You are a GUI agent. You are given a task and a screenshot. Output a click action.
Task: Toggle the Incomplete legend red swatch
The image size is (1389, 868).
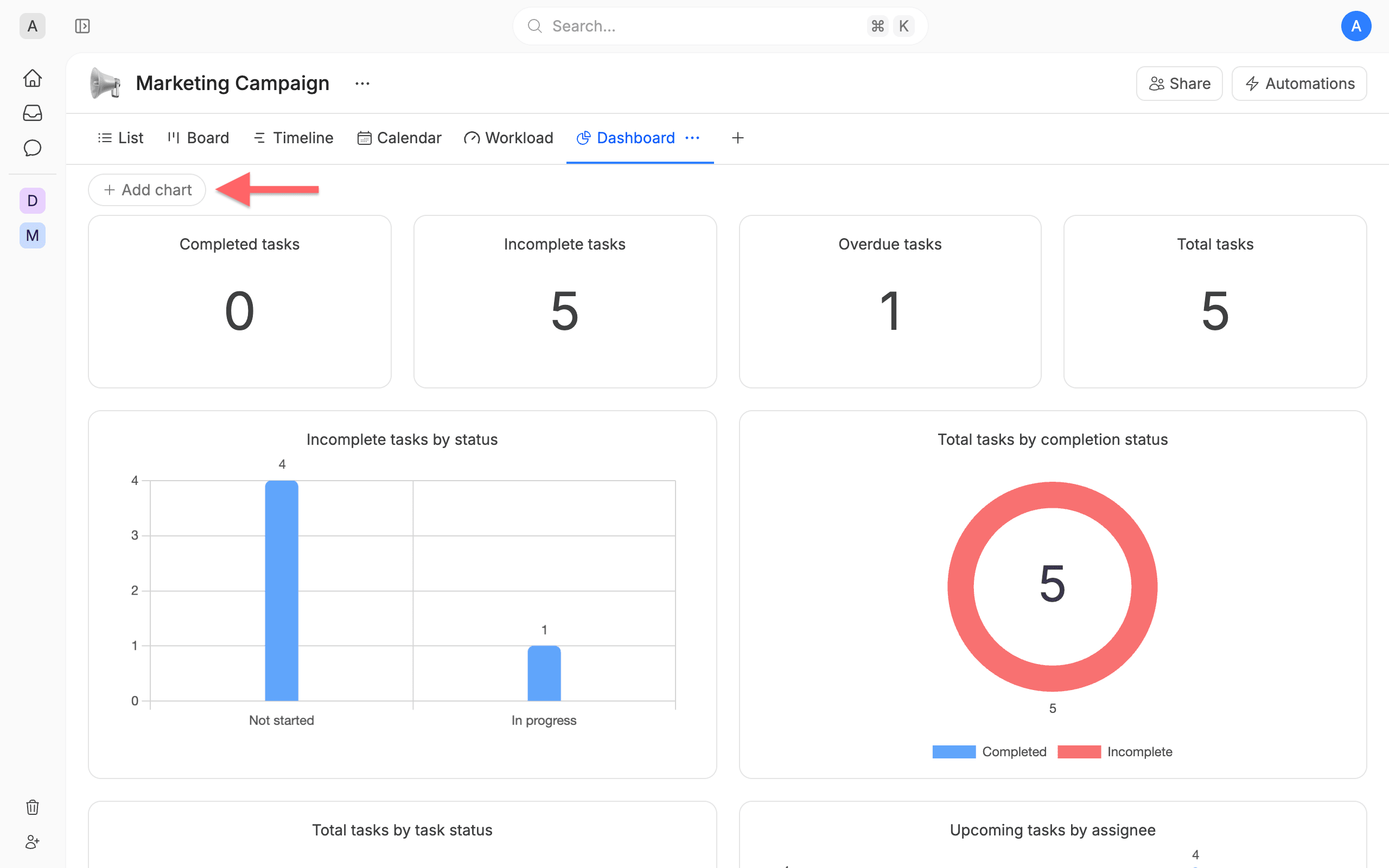(x=1079, y=752)
